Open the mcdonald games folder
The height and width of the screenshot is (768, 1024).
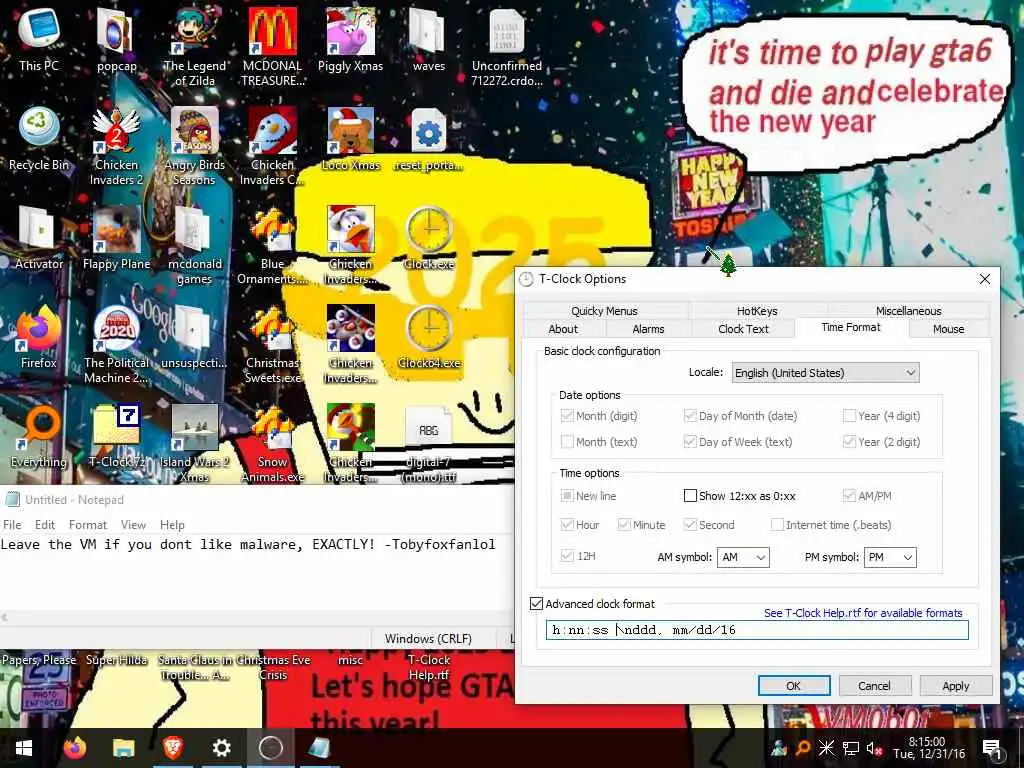click(x=194, y=244)
